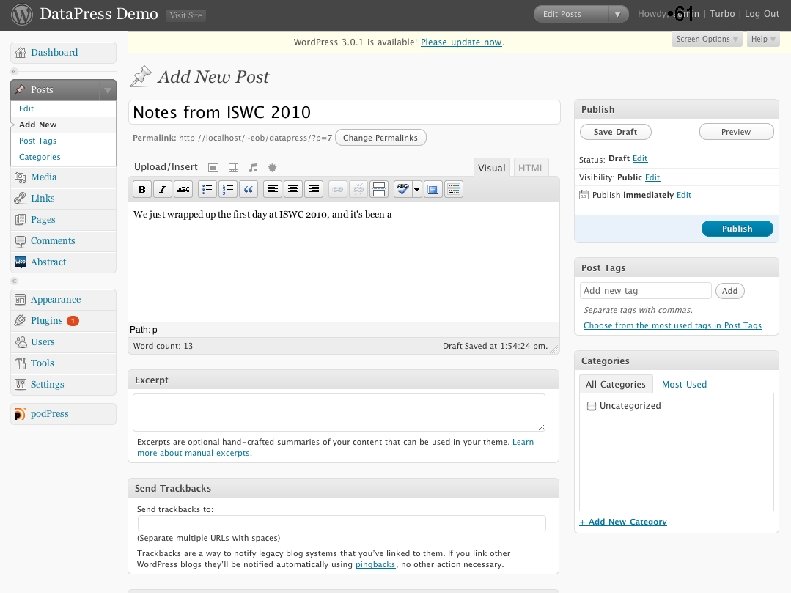The image size is (791, 593).
Task: Click the insert link icon
Action: pos(337,189)
